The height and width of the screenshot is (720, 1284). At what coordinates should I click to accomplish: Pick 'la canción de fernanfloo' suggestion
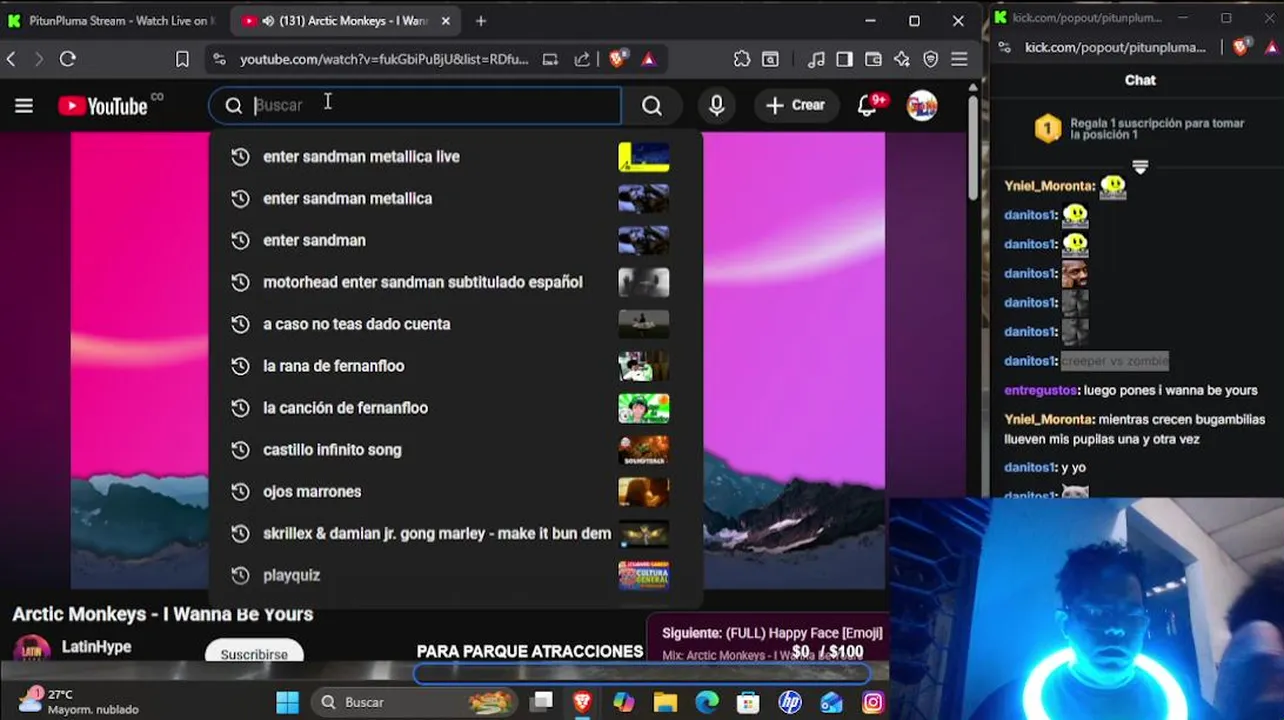[x=455, y=409]
